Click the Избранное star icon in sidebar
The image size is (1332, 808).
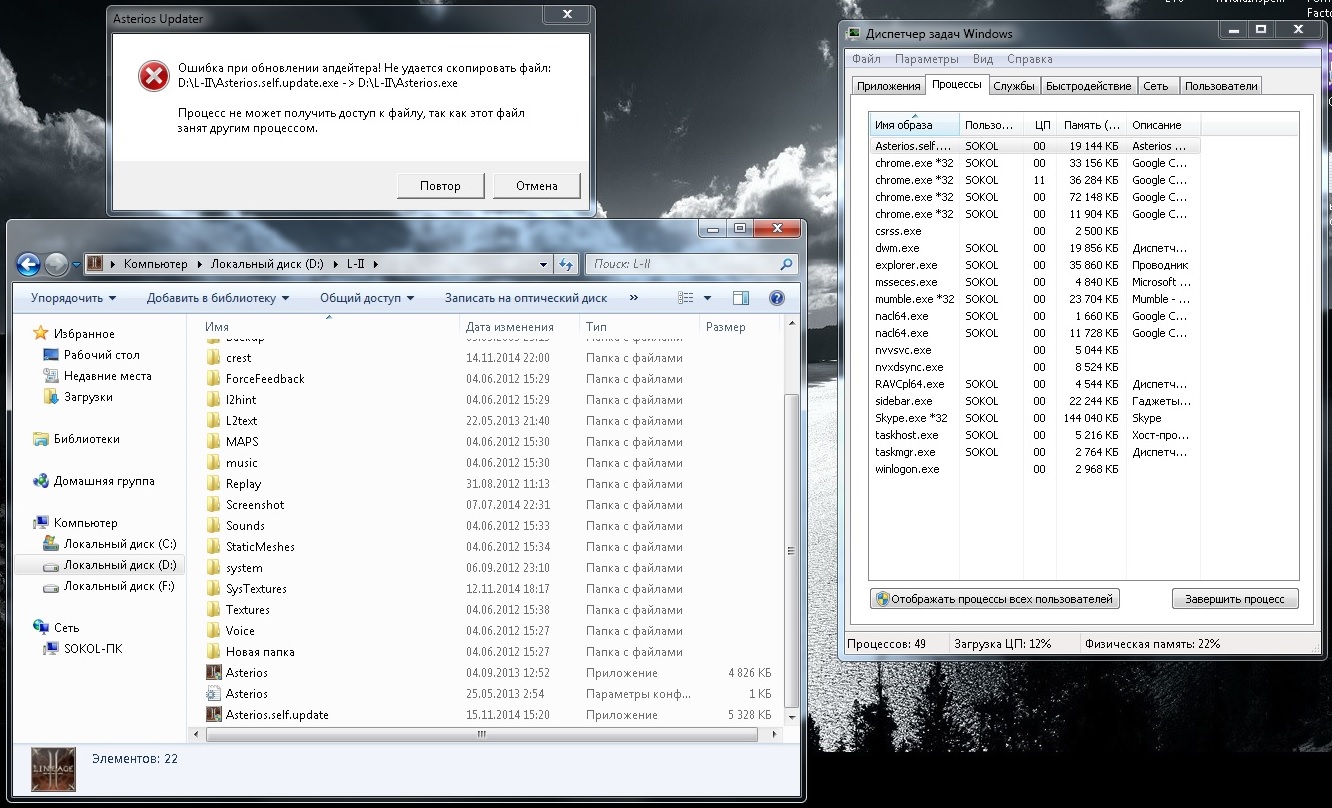(40, 333)
